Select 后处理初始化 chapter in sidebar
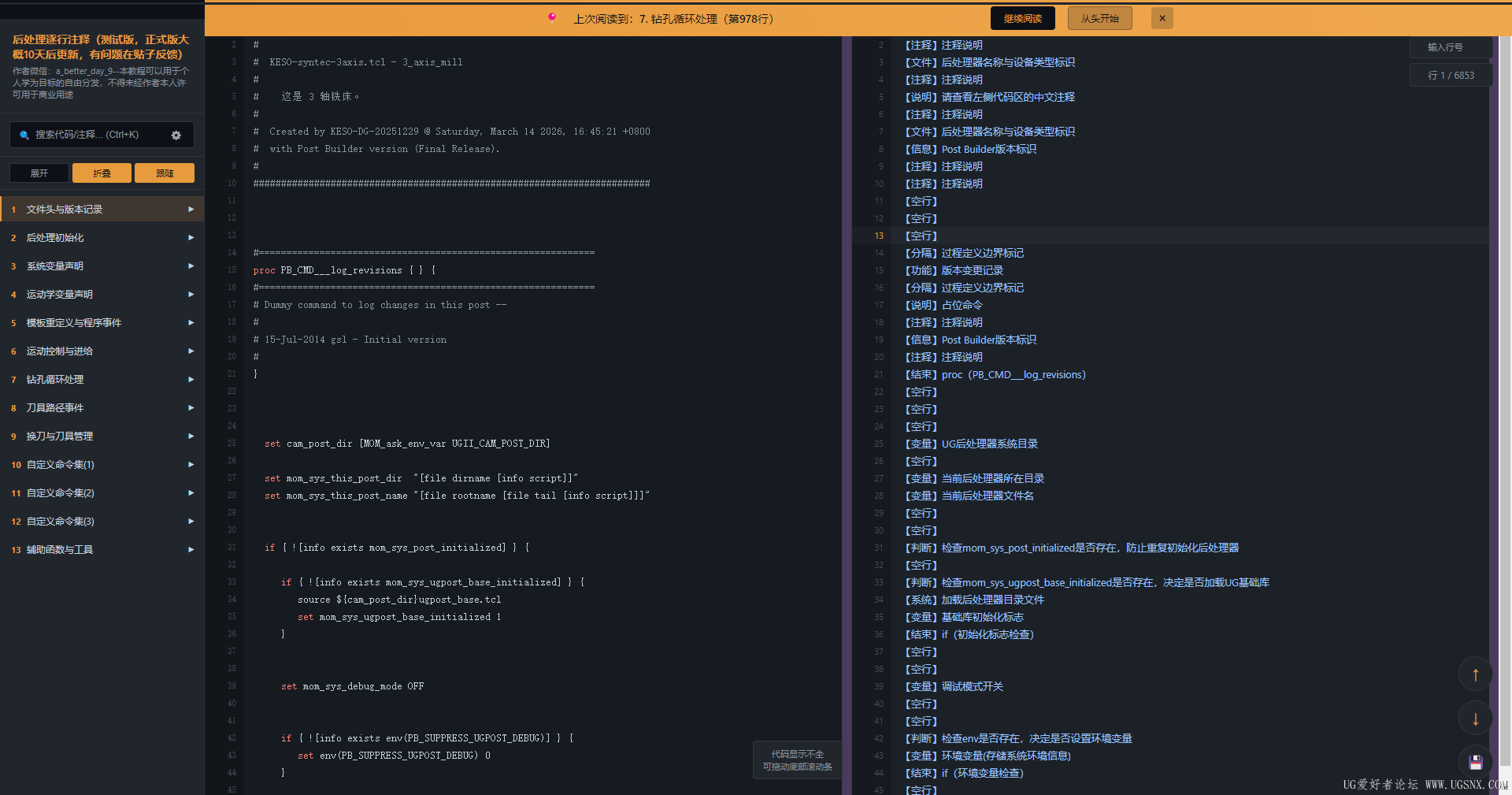This screenshot has height=795, width=1512. click(55, 238)
